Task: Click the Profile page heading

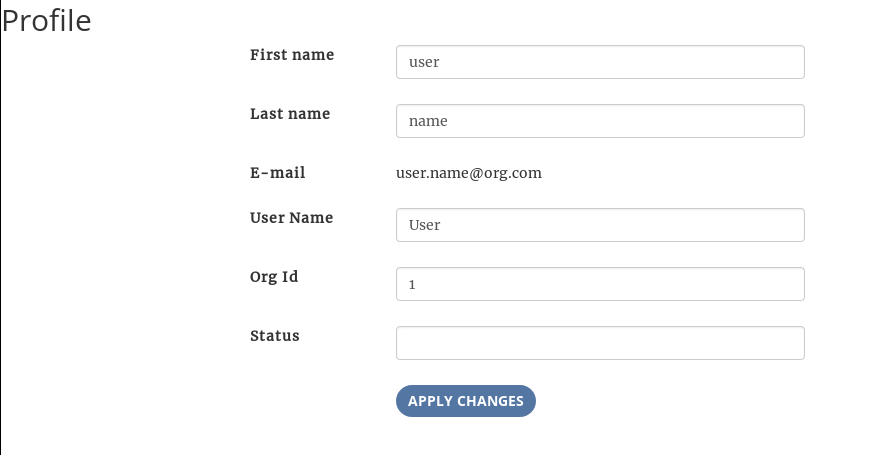Action: pyautogui.click(x=47, y=20)
